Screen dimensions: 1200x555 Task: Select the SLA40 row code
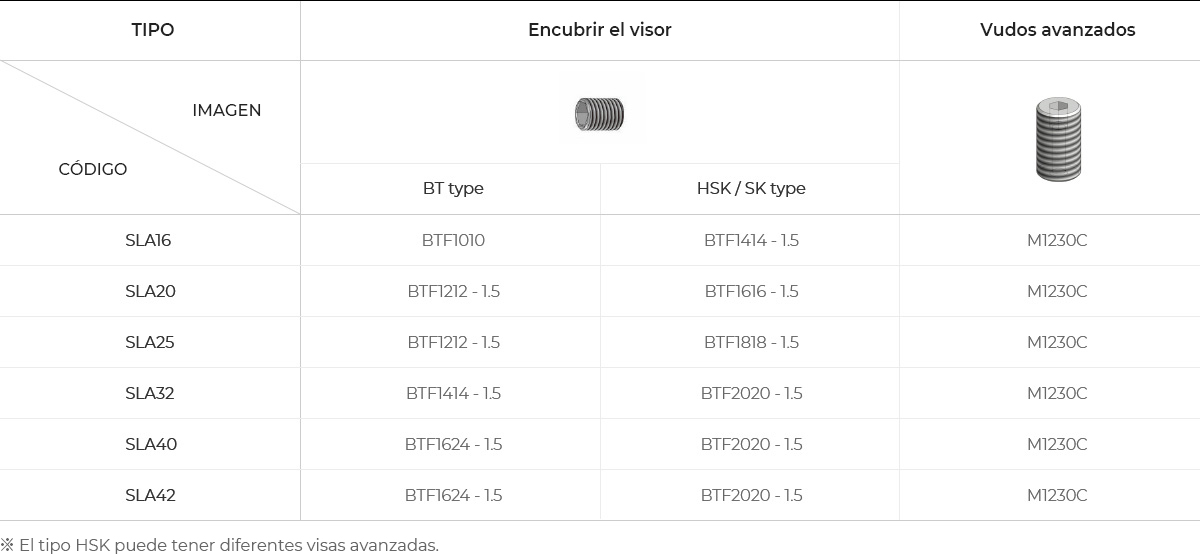point(151,444)
